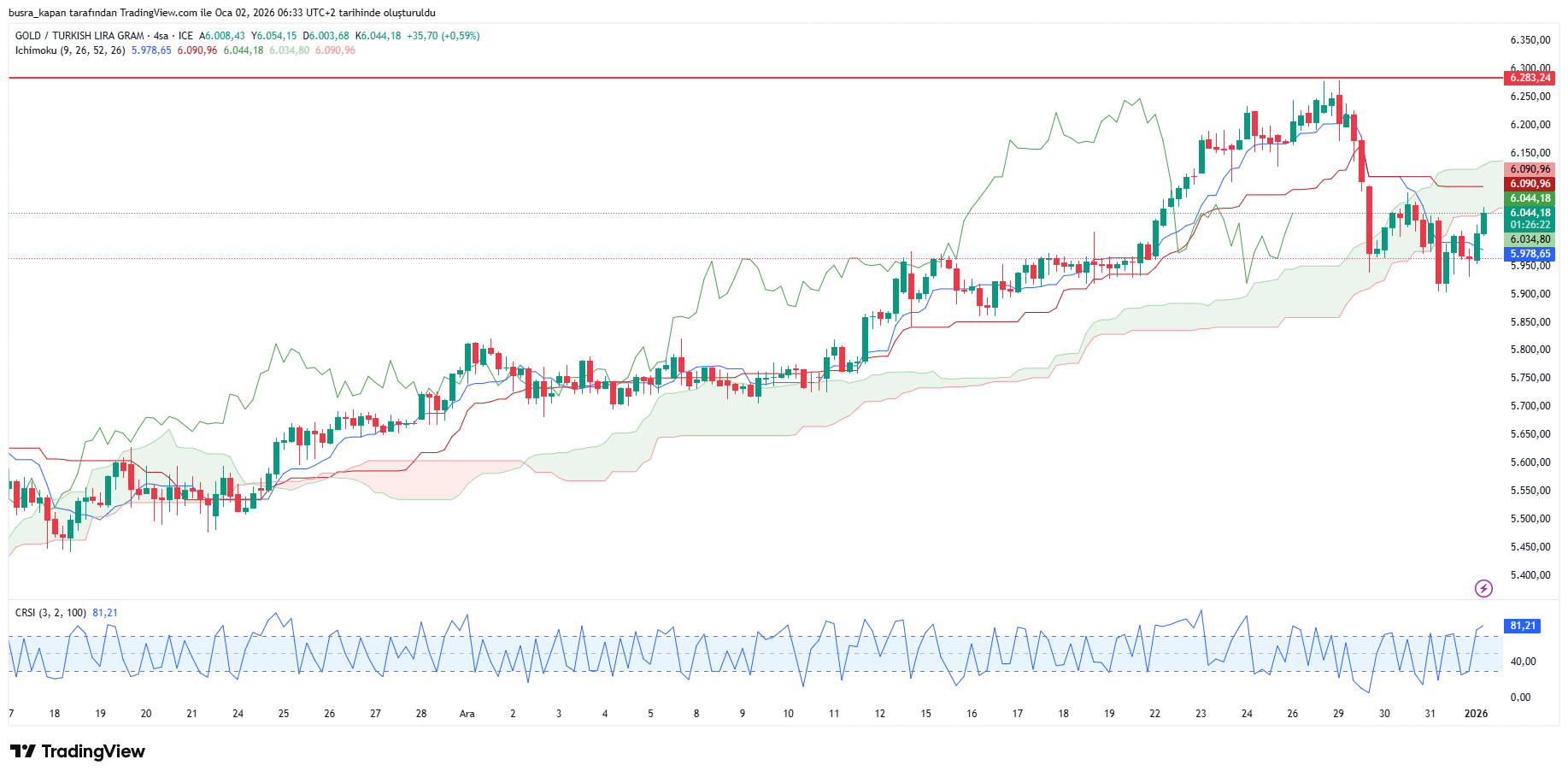Click the Ichimoku (9, 26, 52, 26) legend

70,50
